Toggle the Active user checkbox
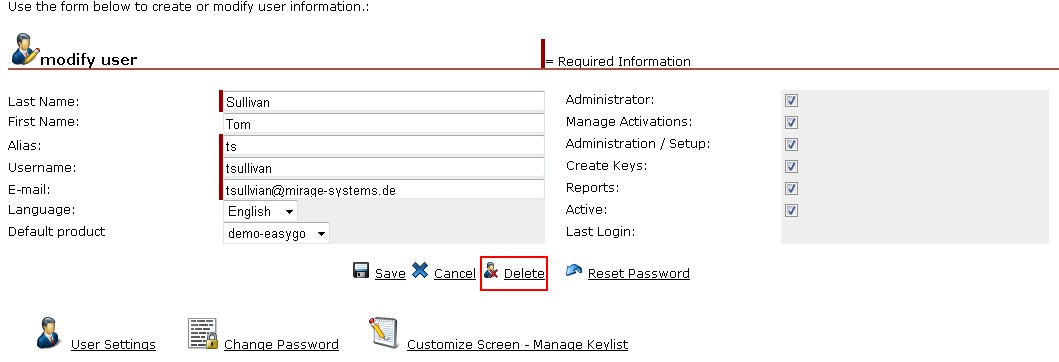Screen dimensions: 1059x362 pos(792,211)
